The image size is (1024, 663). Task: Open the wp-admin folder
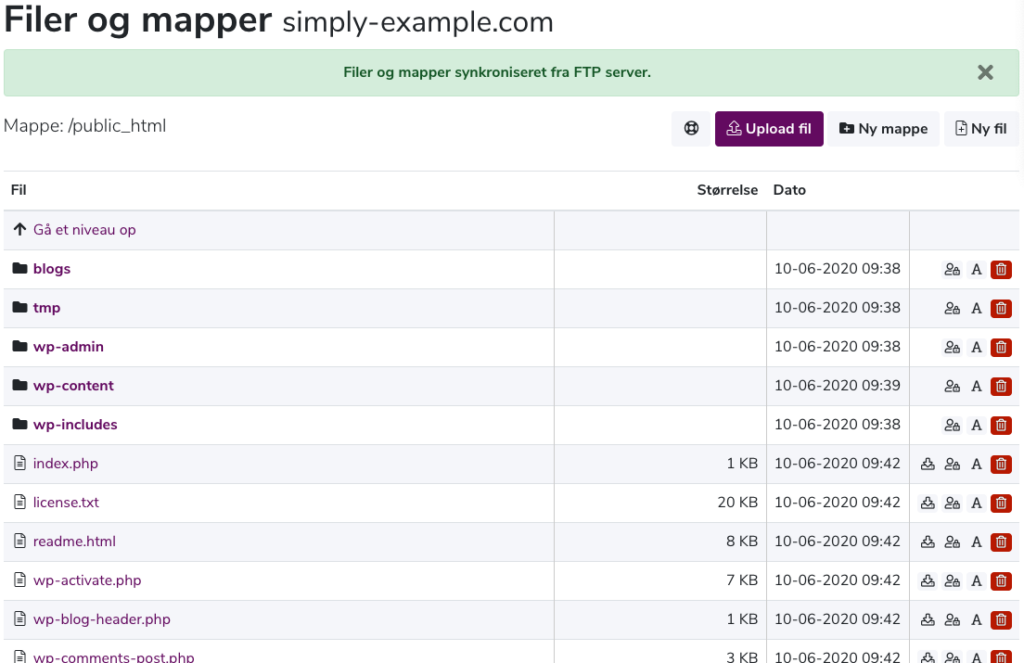pyautogui.click(x=68, y=347)
